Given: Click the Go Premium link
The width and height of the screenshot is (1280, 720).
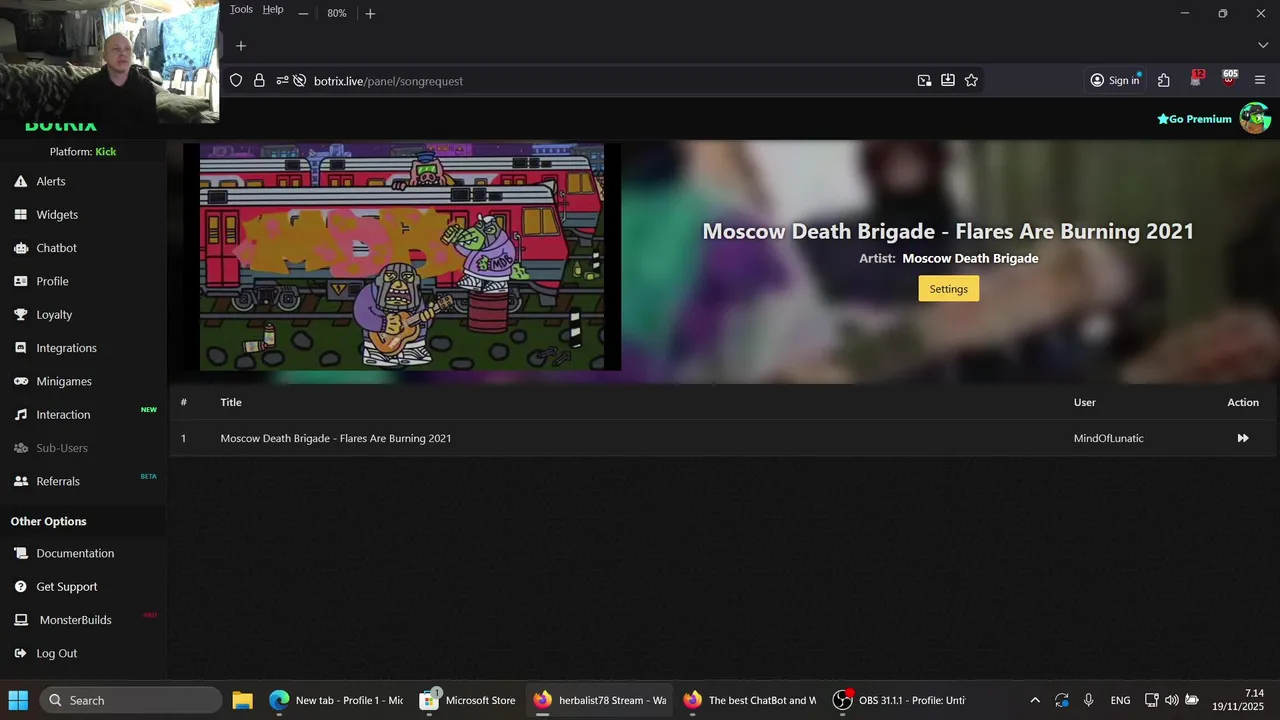Looking at the screenshot, I should click(x=1194, y=119).
